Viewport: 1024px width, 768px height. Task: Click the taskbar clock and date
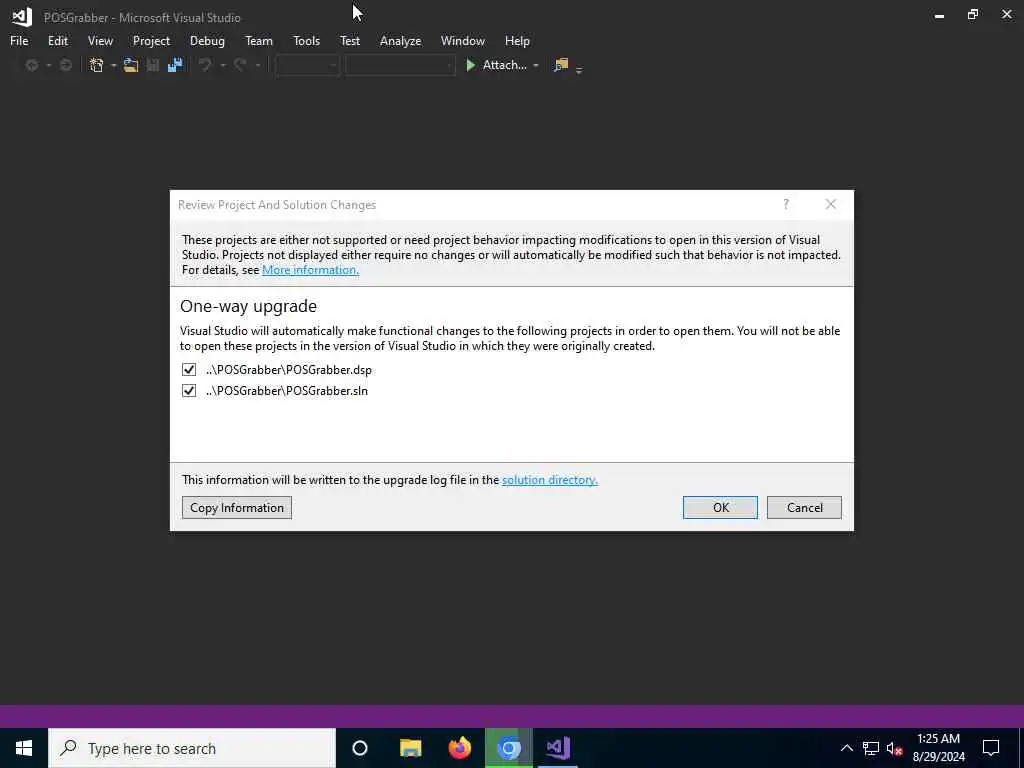click(938, 748)
